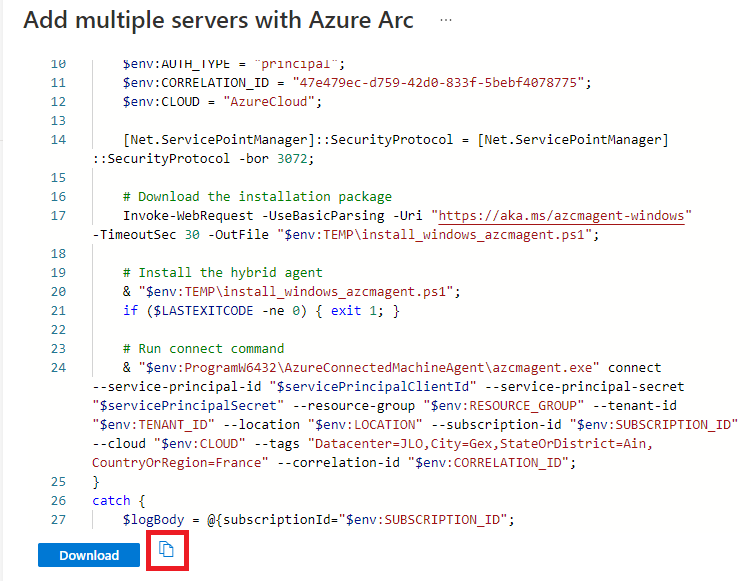This screenshot has height=581, width=751.
Task: Click the '$servicePrincipalSecret' string text
Action: pos(188,405)
